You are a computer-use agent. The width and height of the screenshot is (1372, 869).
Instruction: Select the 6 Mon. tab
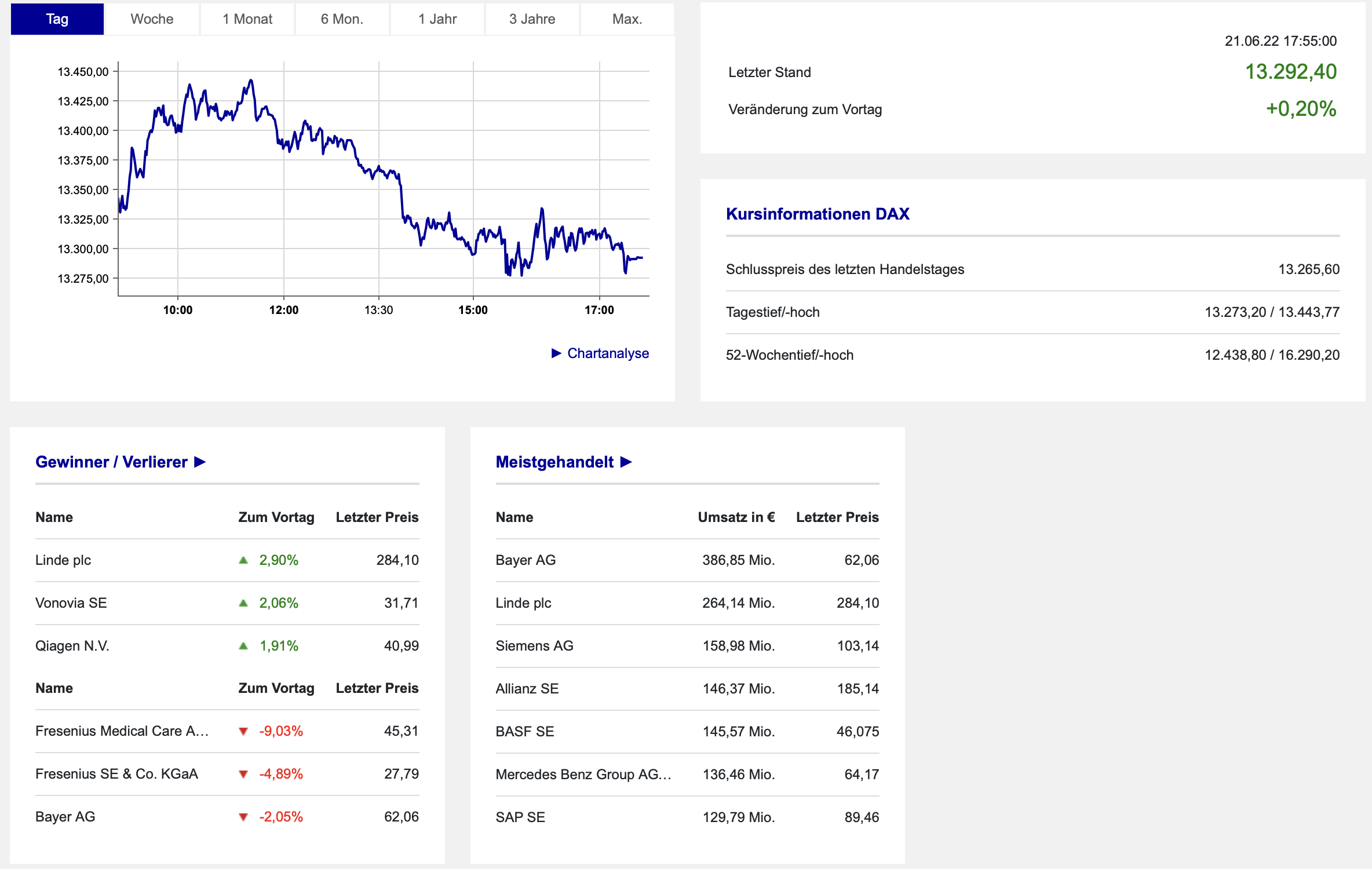tap(342, 19)
